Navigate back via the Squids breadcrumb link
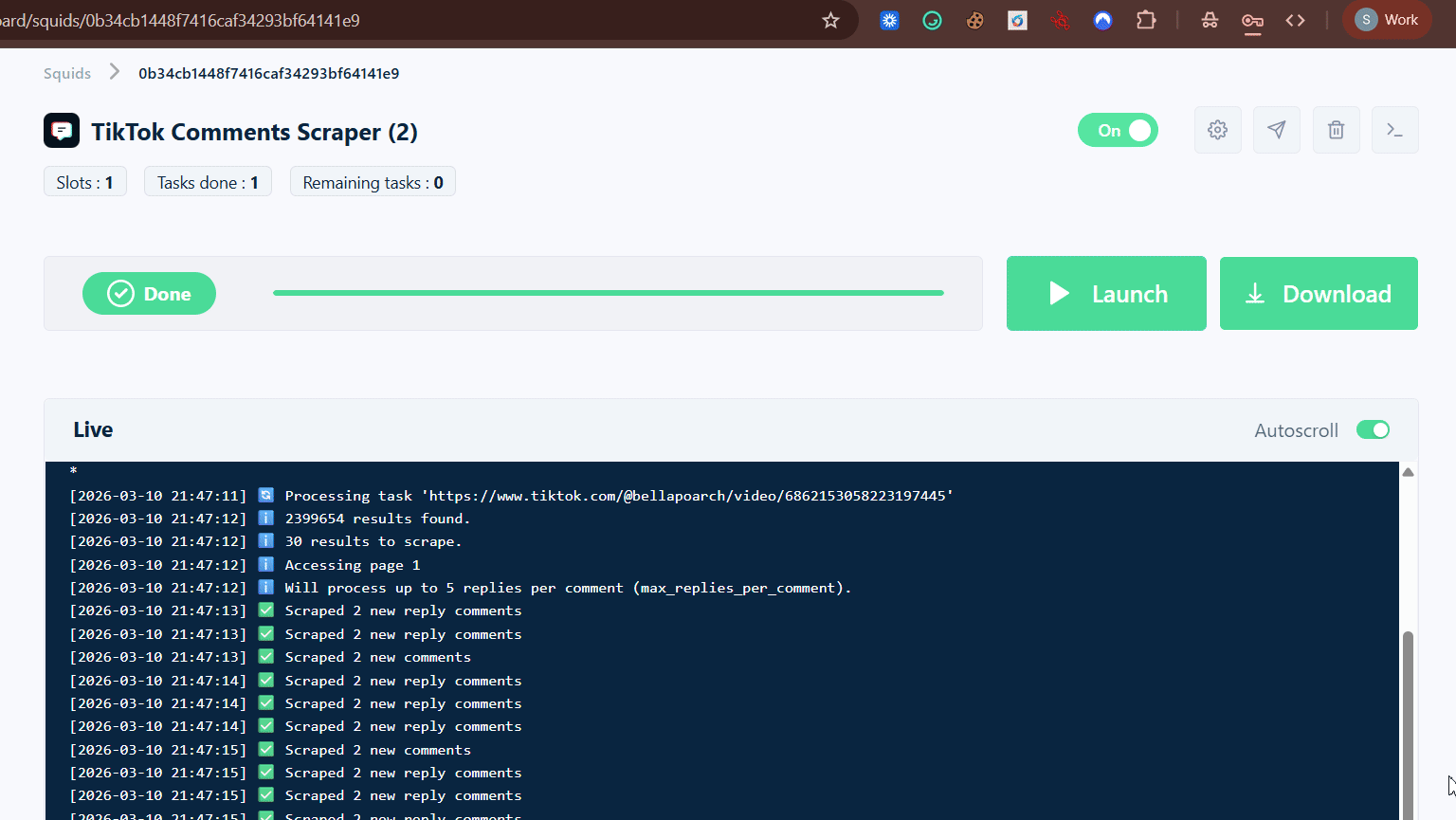The height and width of the screenshot is (820, 1456). click(x=67, y=72)
